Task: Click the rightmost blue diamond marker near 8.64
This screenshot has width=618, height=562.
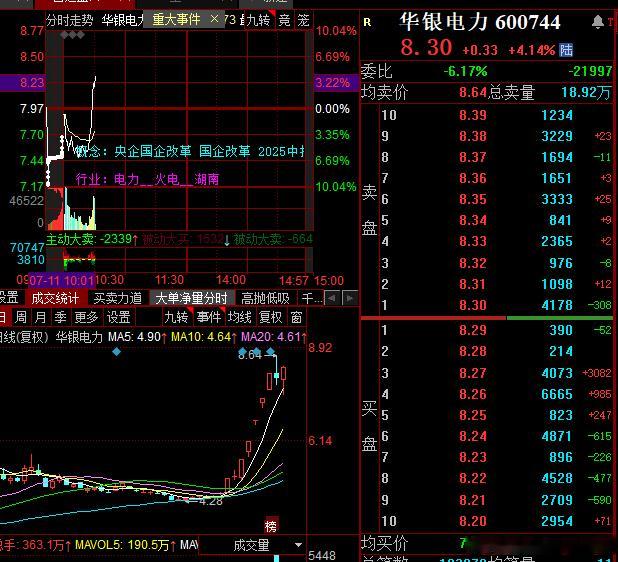Action: point(270,351)
